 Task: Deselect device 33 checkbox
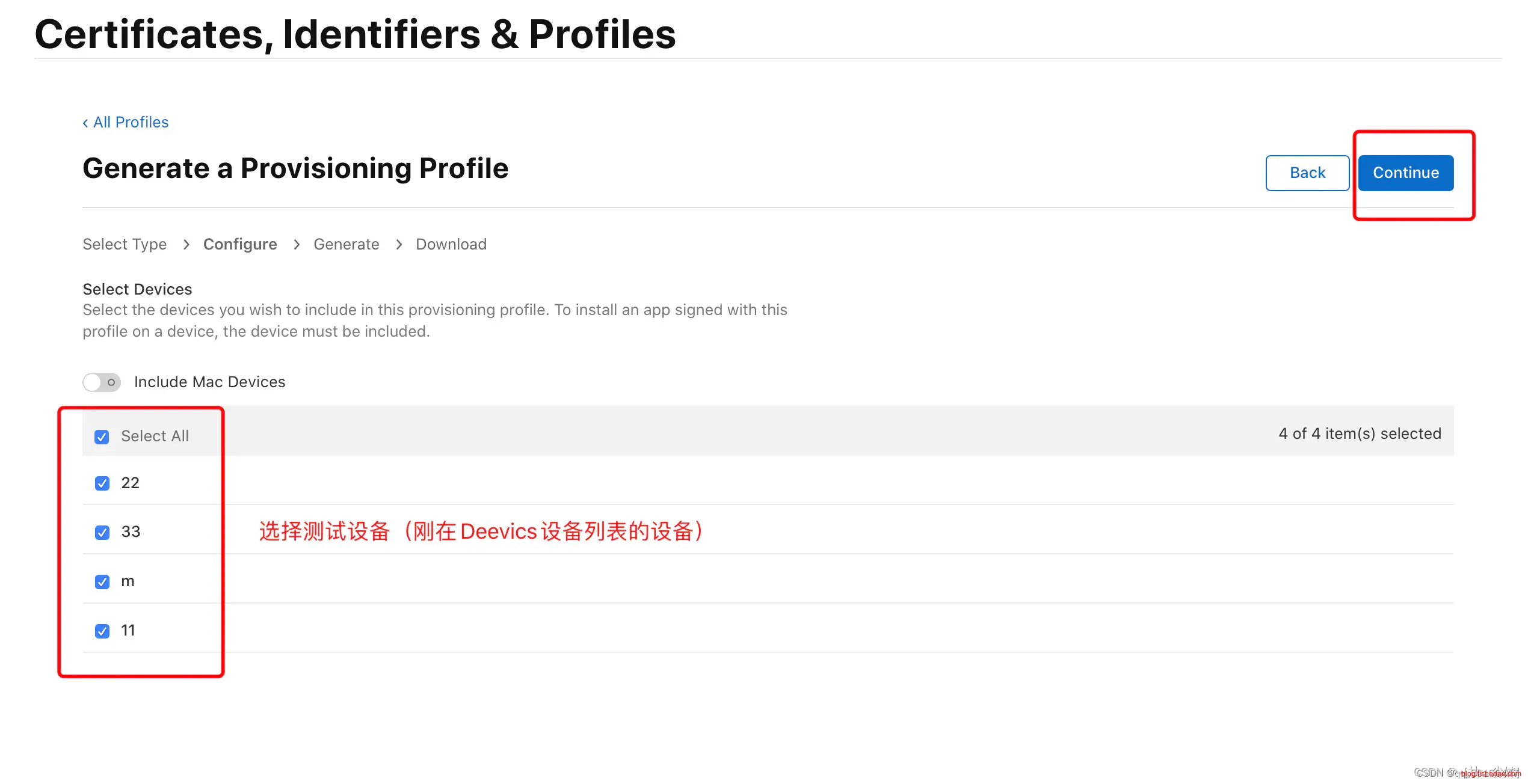click(x=102, y=533)
